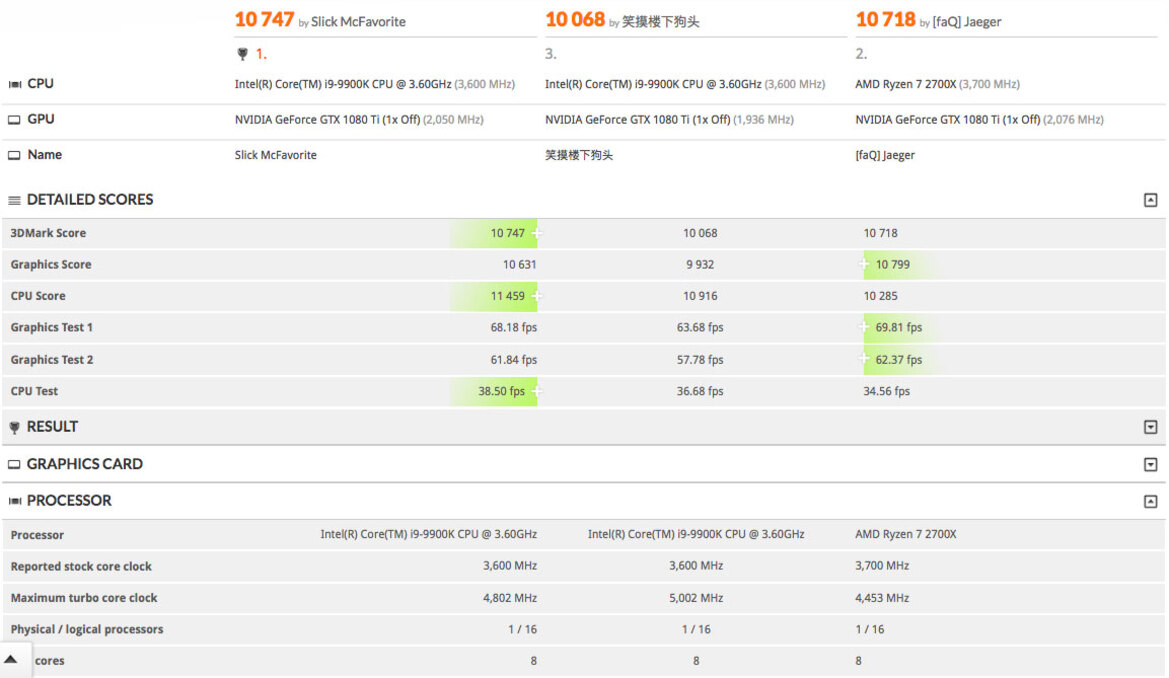Click the list icon beside Detailed Scores
1169x678 pixels.
[x=14, y=200]
